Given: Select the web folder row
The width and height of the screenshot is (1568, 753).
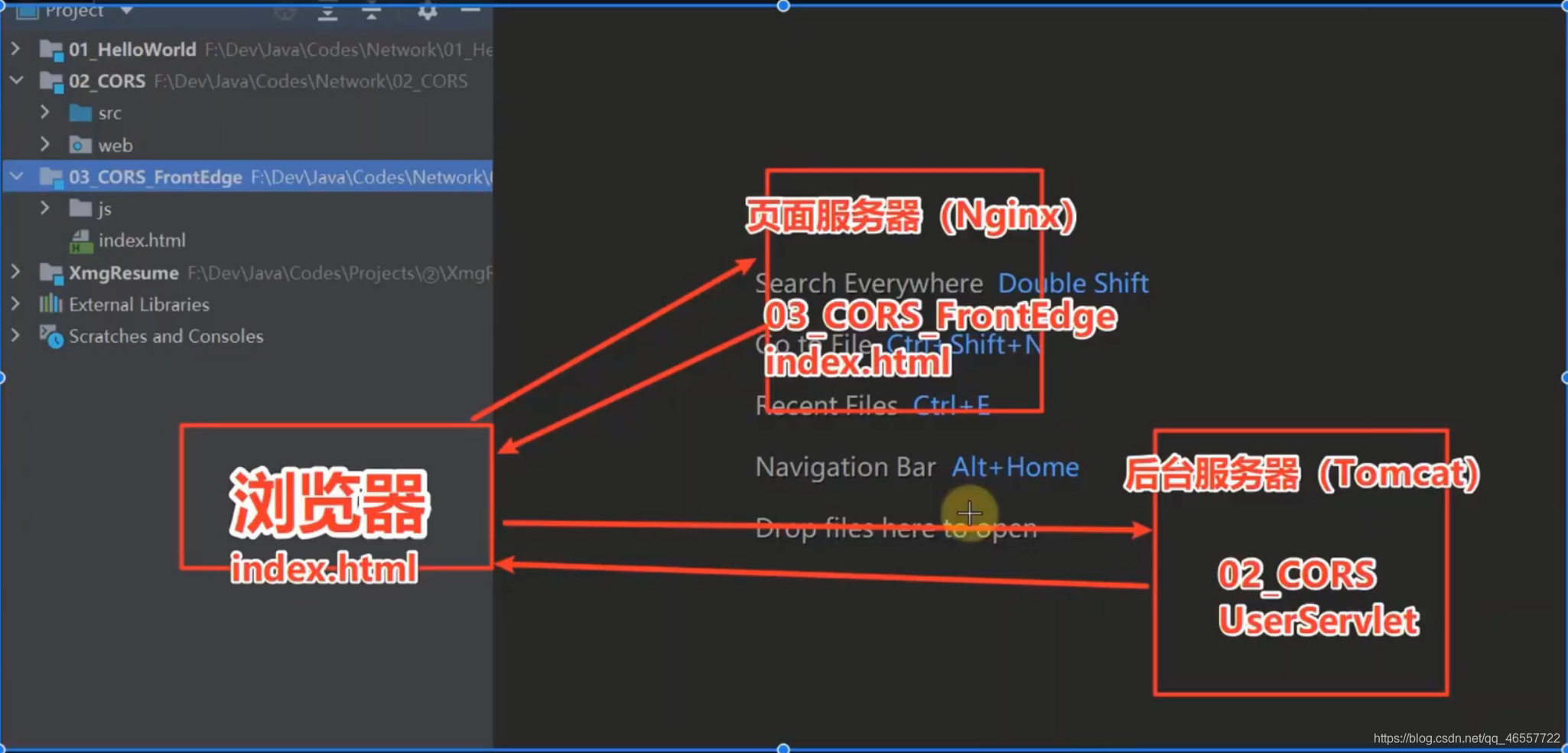Looking at the screenshot, I should tap(115, 145).
